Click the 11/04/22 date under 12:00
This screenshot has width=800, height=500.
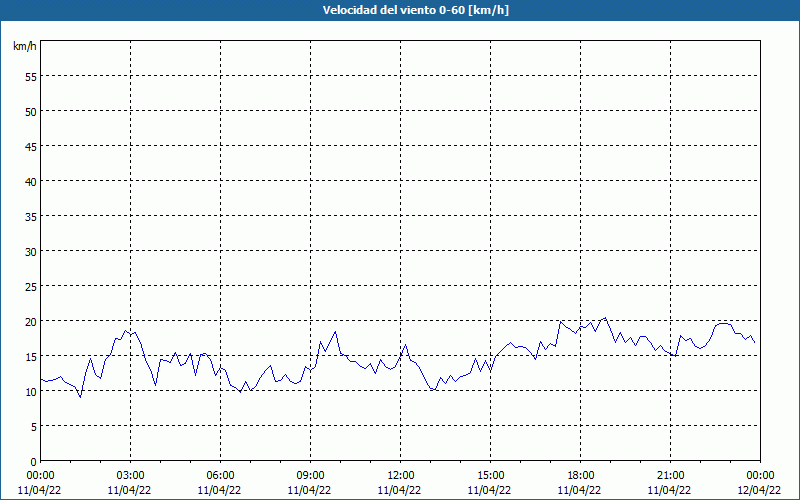coord(399,490)
